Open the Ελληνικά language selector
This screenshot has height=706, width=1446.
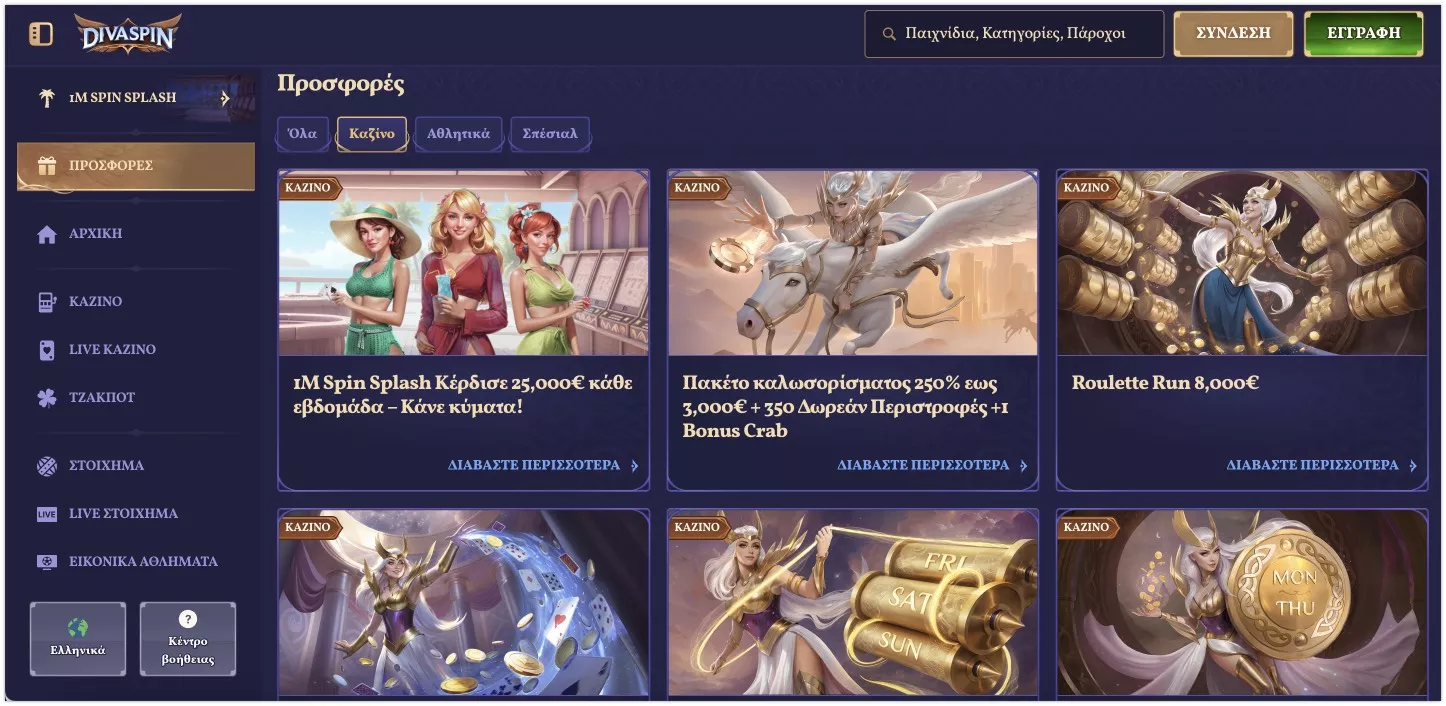pos(78,639)
